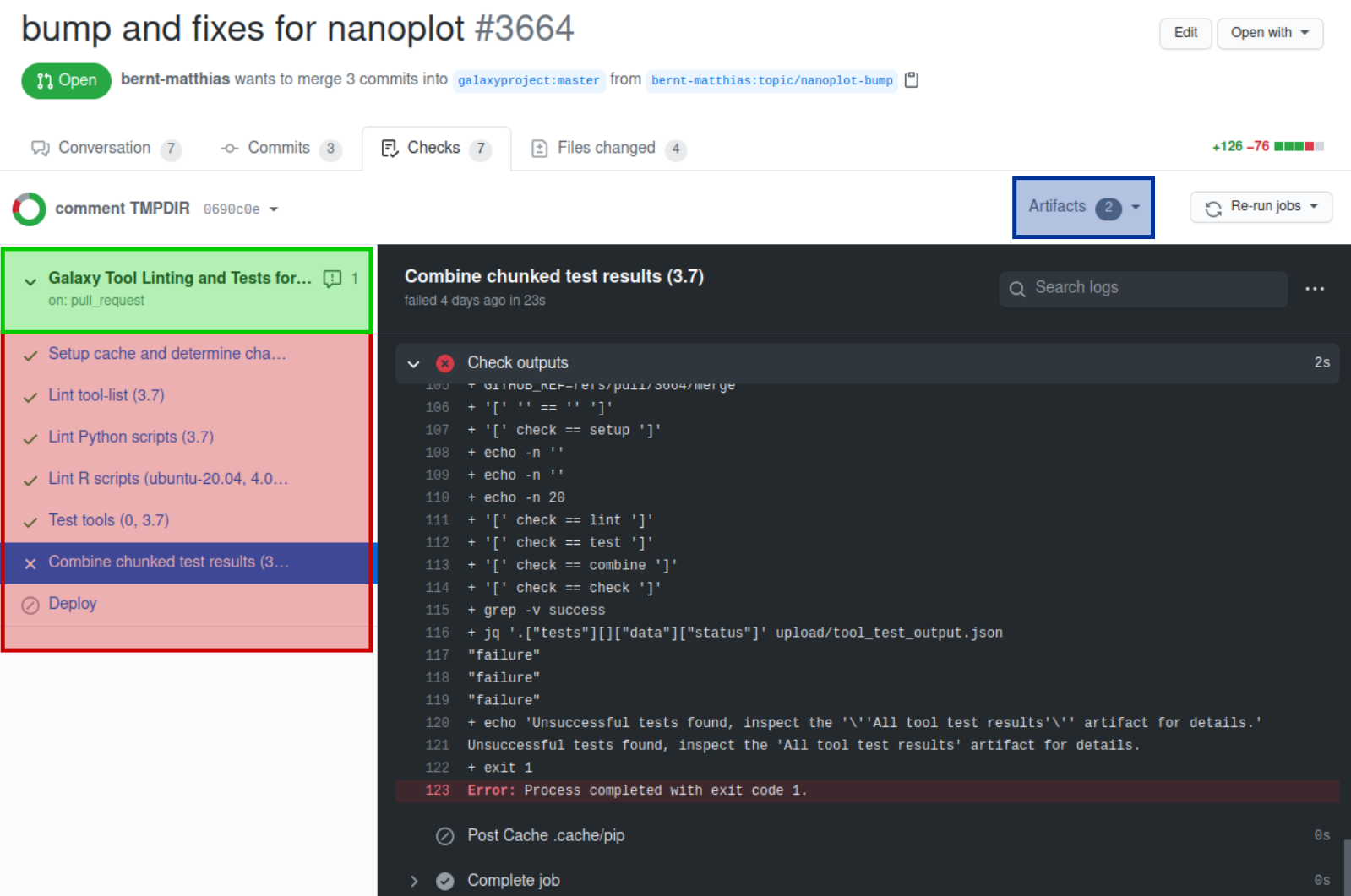Click the commit status ring next to comment TMPDIR
Viewport: 1351px width, 896px height.
pyautogui.click(x=30, y=209)
